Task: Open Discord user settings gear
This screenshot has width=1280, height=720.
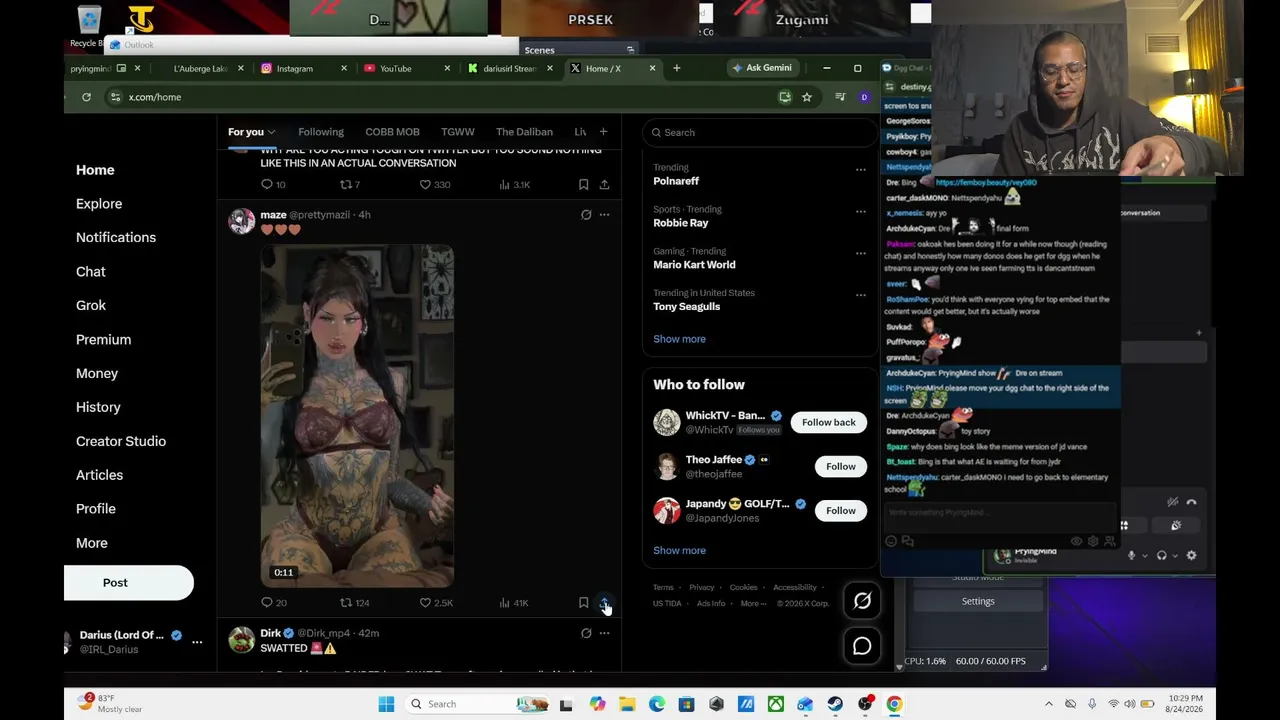Action: tap(1191, 555)
